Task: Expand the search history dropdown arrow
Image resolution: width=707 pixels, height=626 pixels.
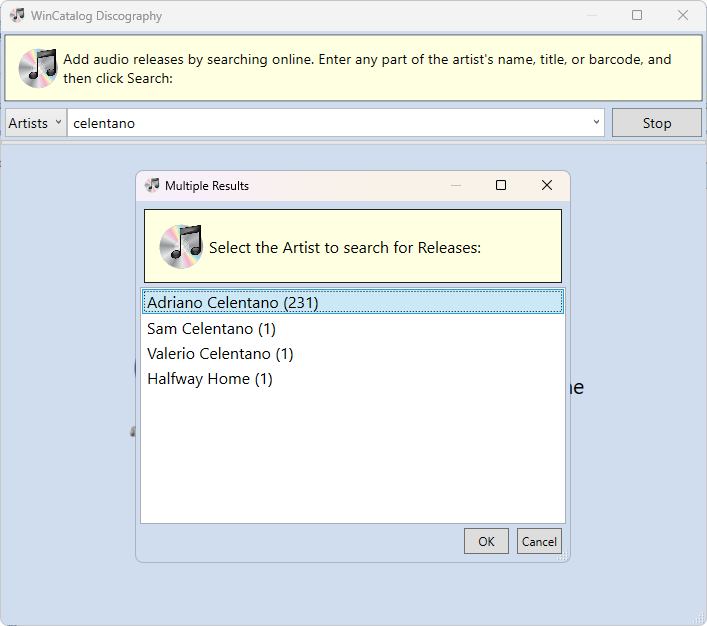Action: tap(597, 123)
